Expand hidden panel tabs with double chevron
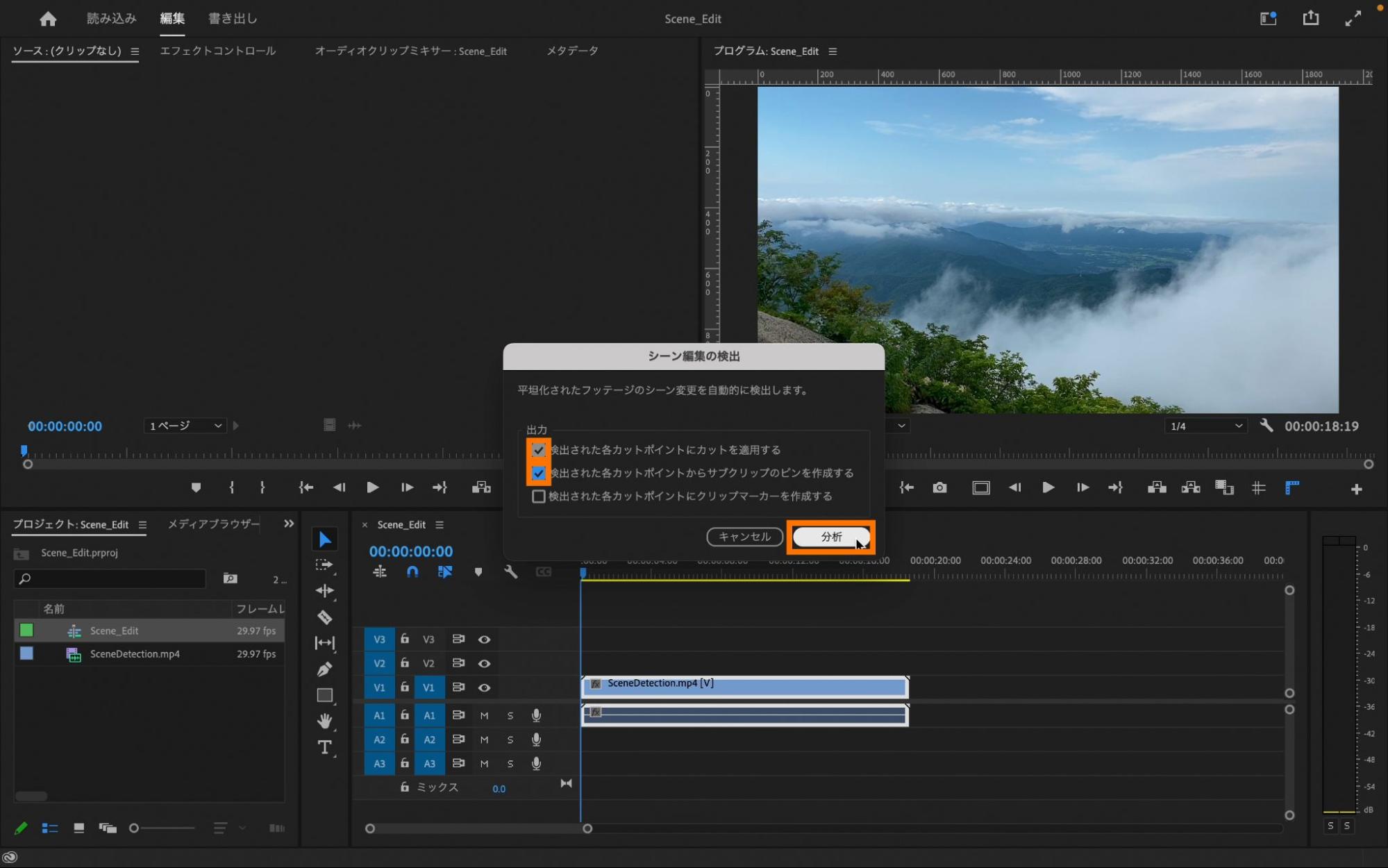The image size is (1388, 868). point(289,524)
